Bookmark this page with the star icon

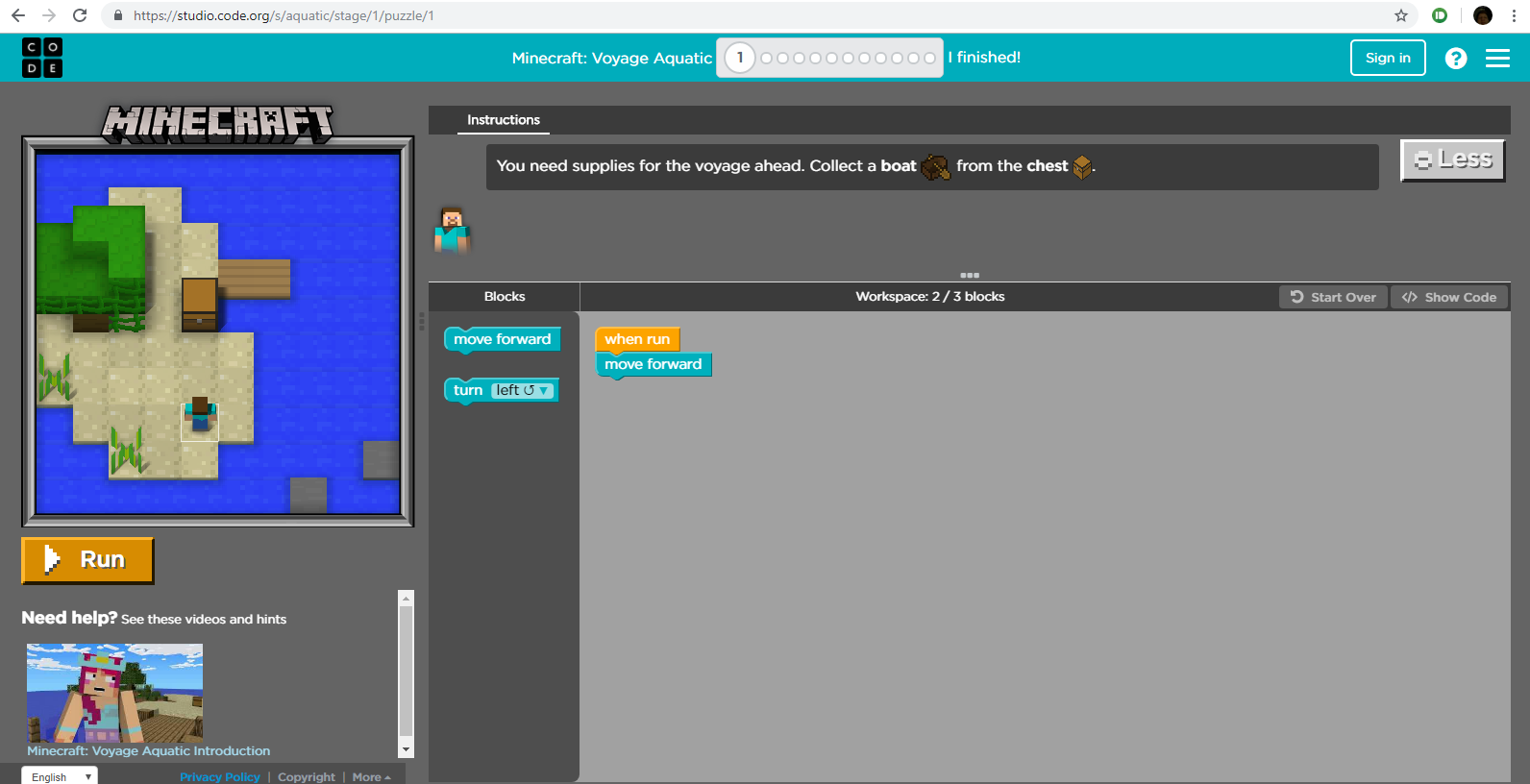(x=1401, y=15)
